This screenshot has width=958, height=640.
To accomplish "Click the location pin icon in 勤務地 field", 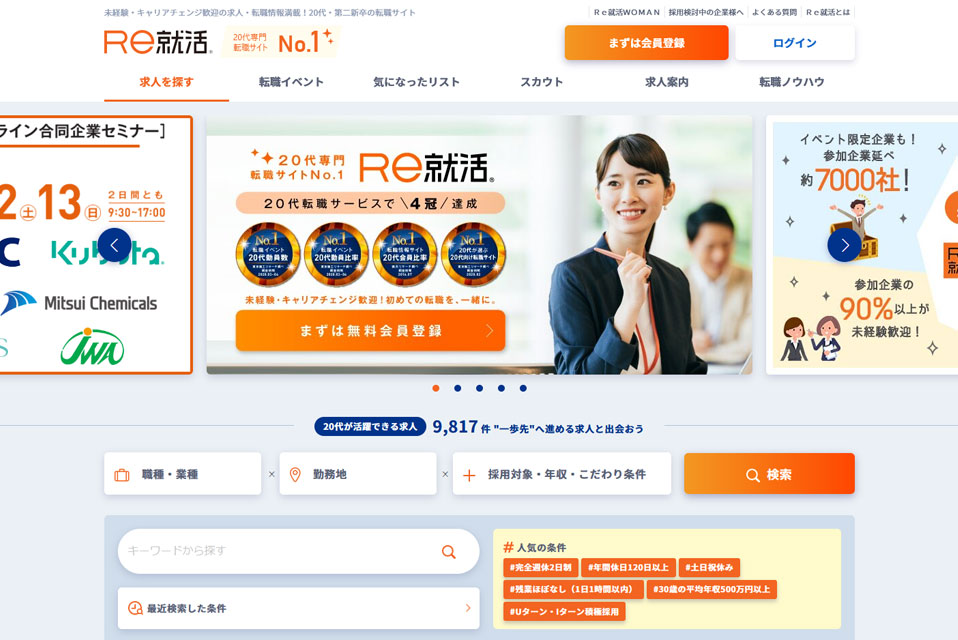I will pos(295,475).
